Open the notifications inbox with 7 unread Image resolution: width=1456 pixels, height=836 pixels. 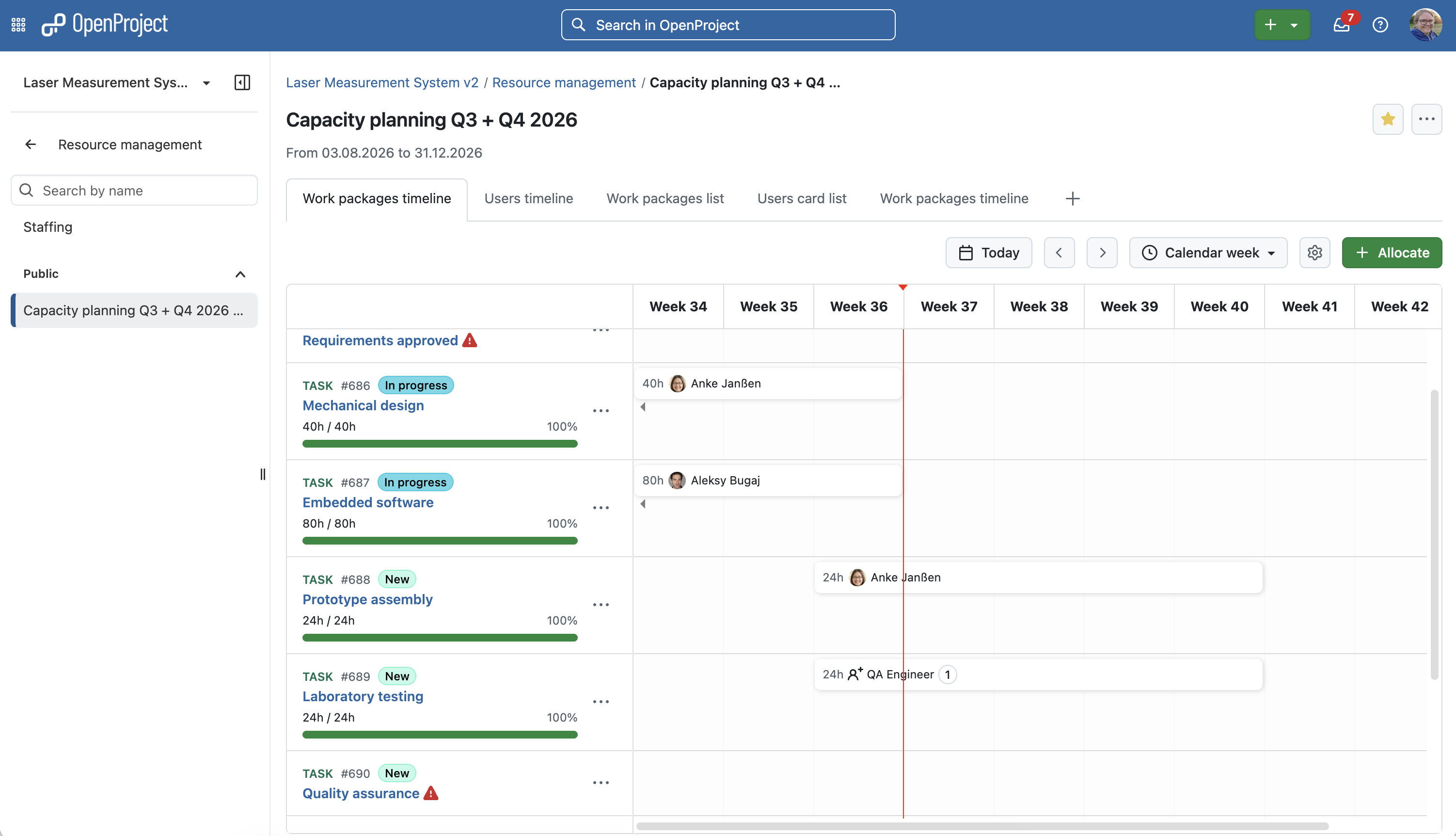coord(1341,25)
